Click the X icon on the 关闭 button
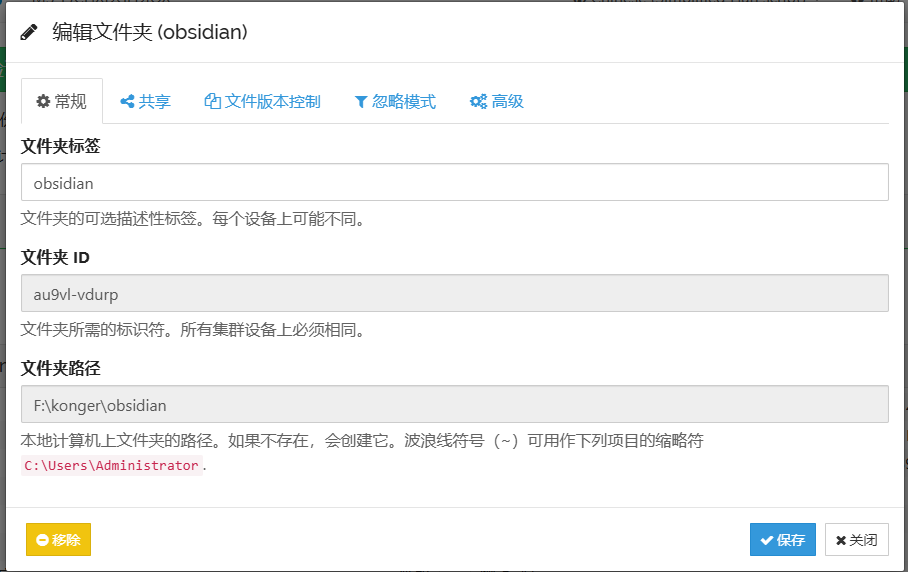This screenshot has height=572, width=908. [x=841, y=540]
